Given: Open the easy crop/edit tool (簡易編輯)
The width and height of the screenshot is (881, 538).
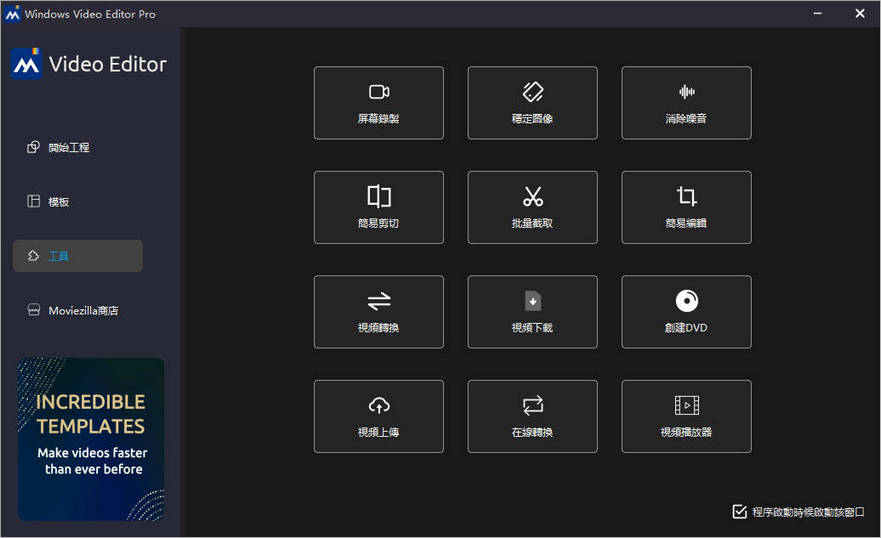Looking at the screenshot, I should pyautogui.click(x=686, y=207).
